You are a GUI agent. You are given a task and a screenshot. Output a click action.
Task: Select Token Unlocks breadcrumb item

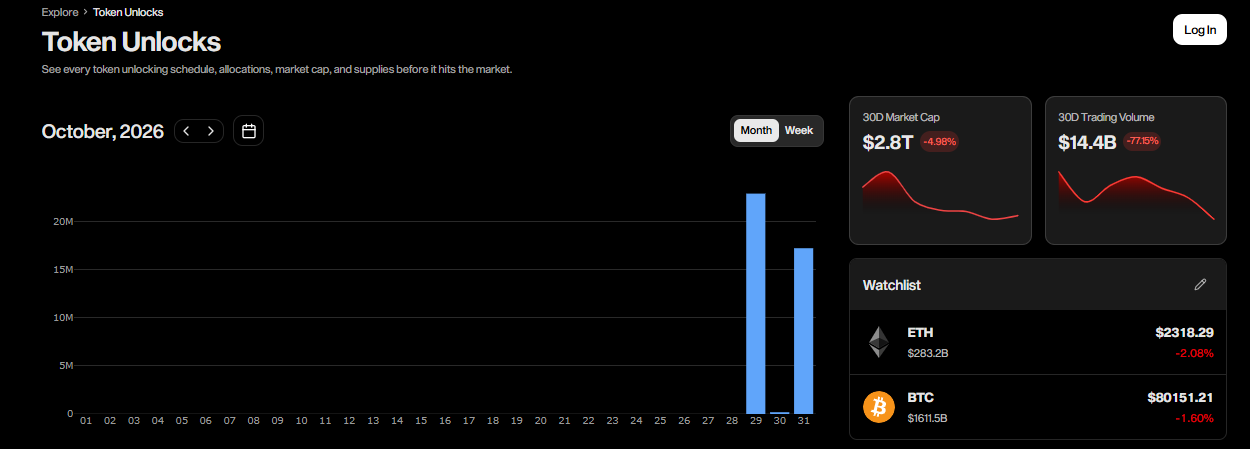coord(128,13)
